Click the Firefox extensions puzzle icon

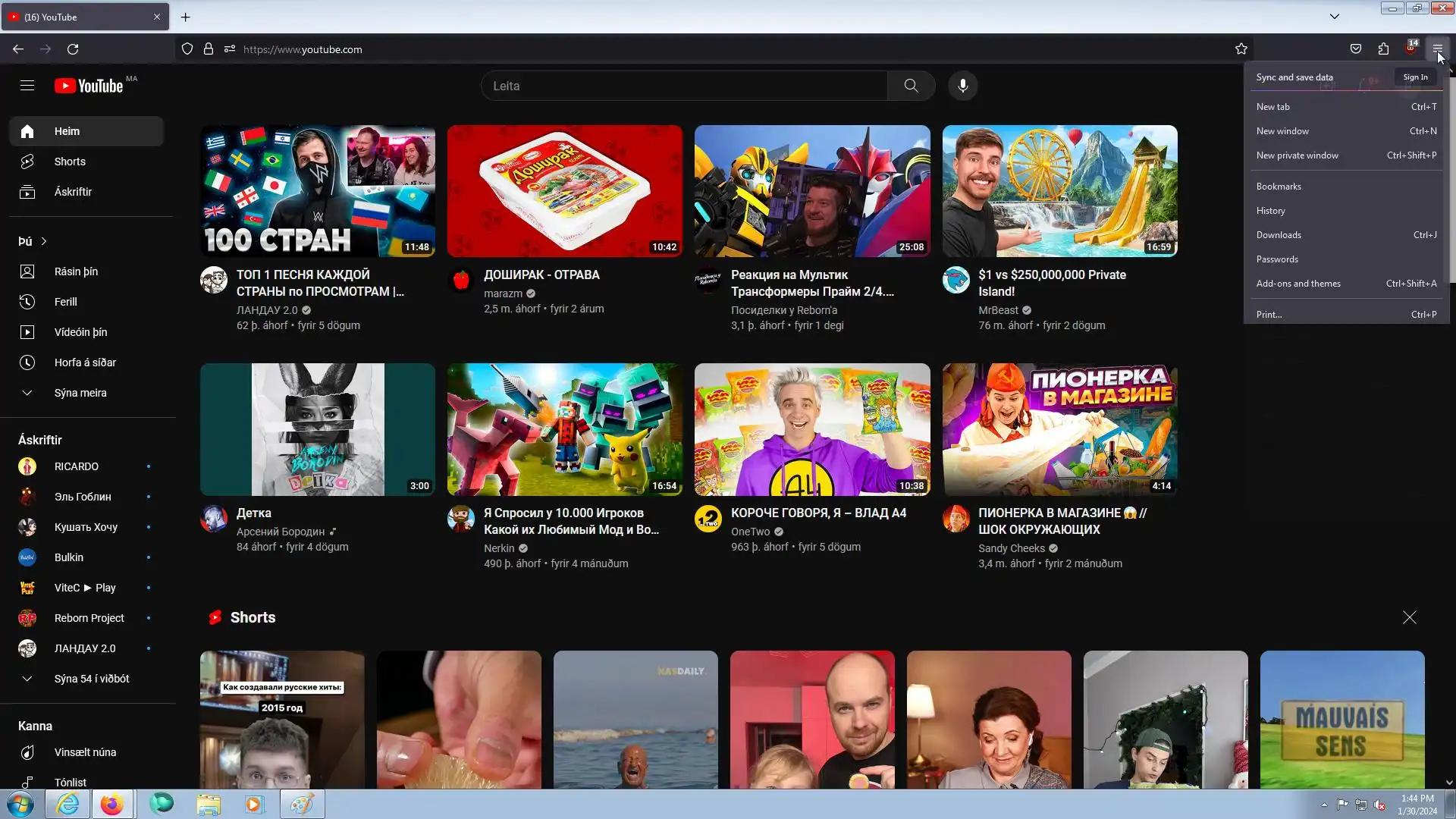tap(1383, 49)
